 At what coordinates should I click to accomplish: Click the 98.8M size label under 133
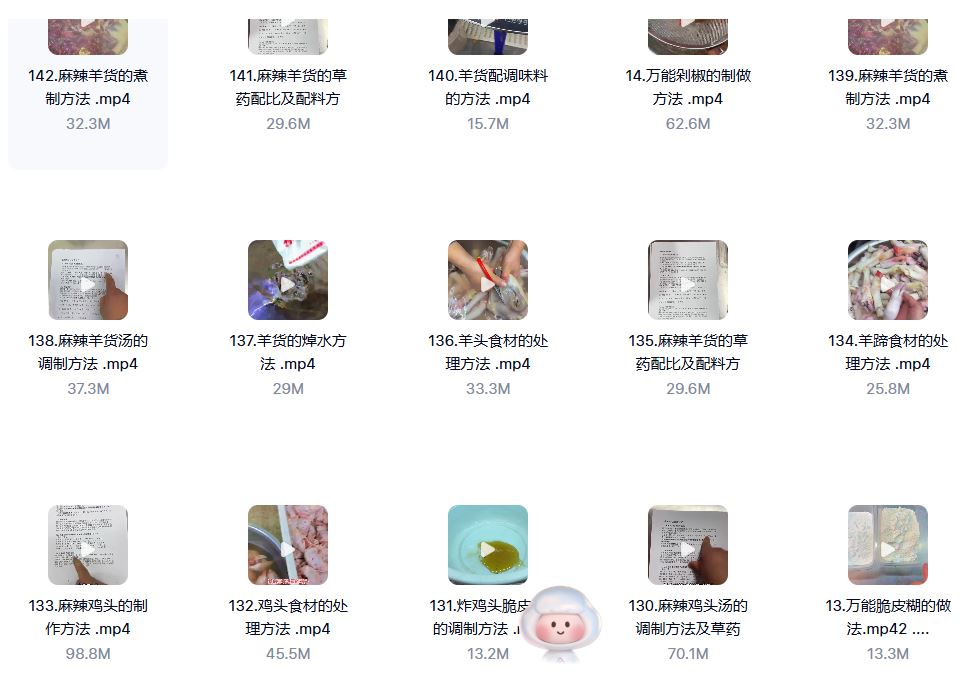coord(88,654)
